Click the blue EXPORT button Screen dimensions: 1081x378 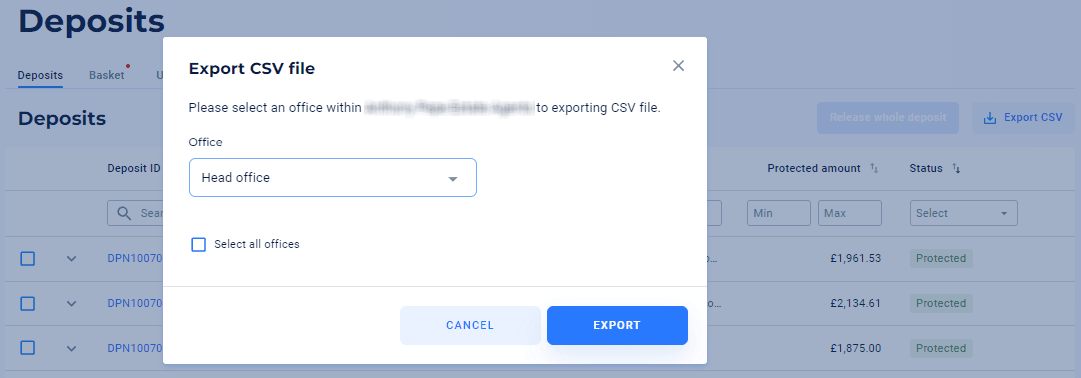(x=617, y=326)
